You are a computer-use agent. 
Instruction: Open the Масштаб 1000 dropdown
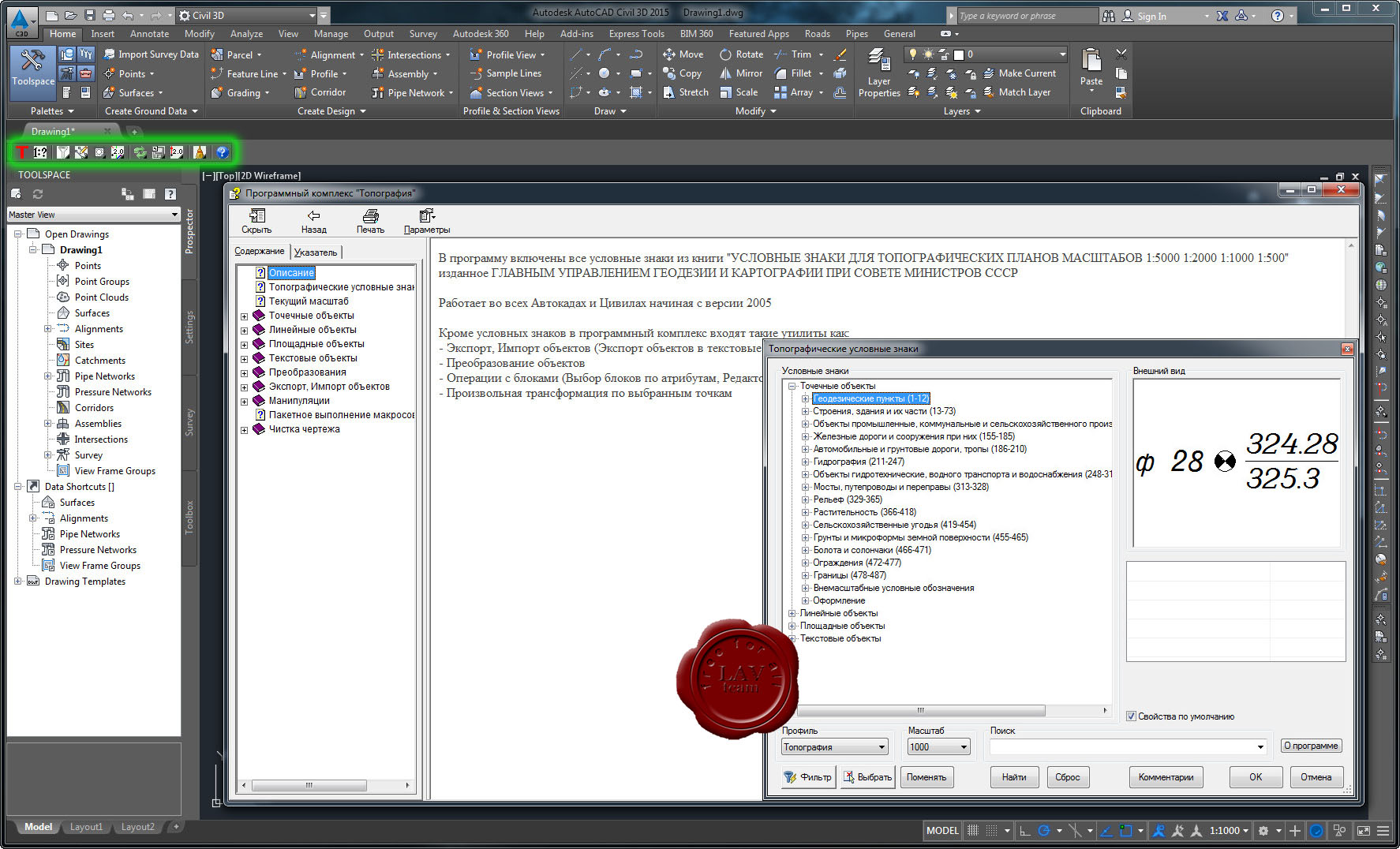(938, 747)
